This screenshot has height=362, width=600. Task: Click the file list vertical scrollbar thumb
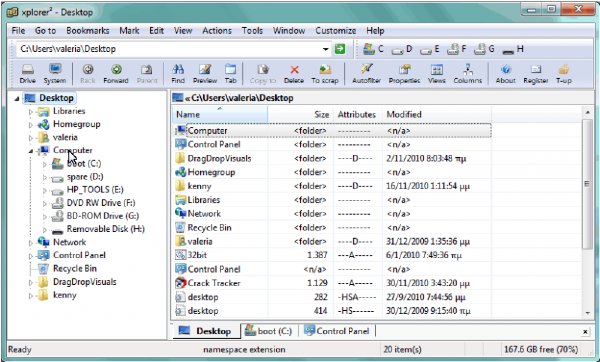point(587,184)
